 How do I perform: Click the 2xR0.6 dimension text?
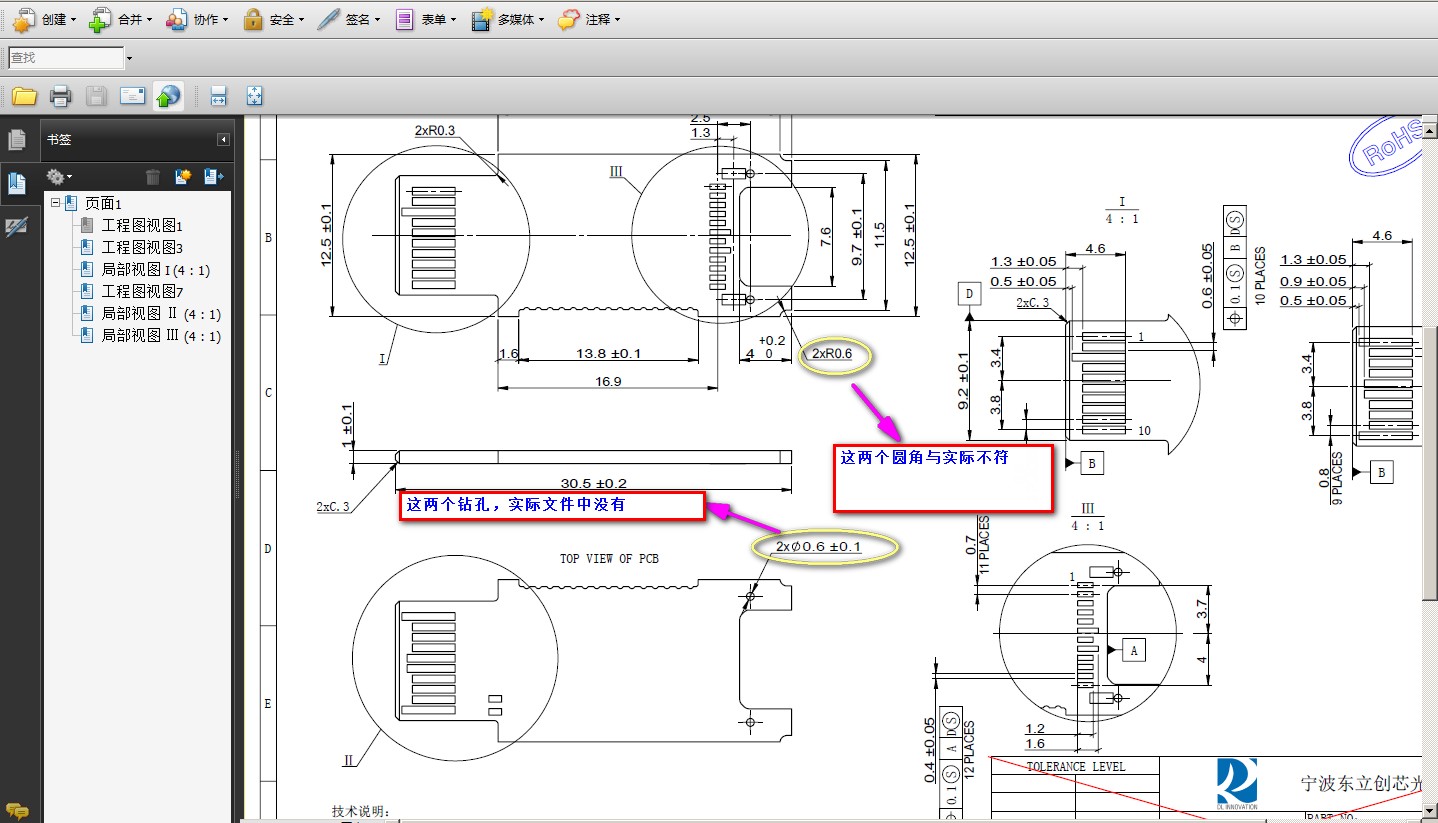click(x=832, y=354)
